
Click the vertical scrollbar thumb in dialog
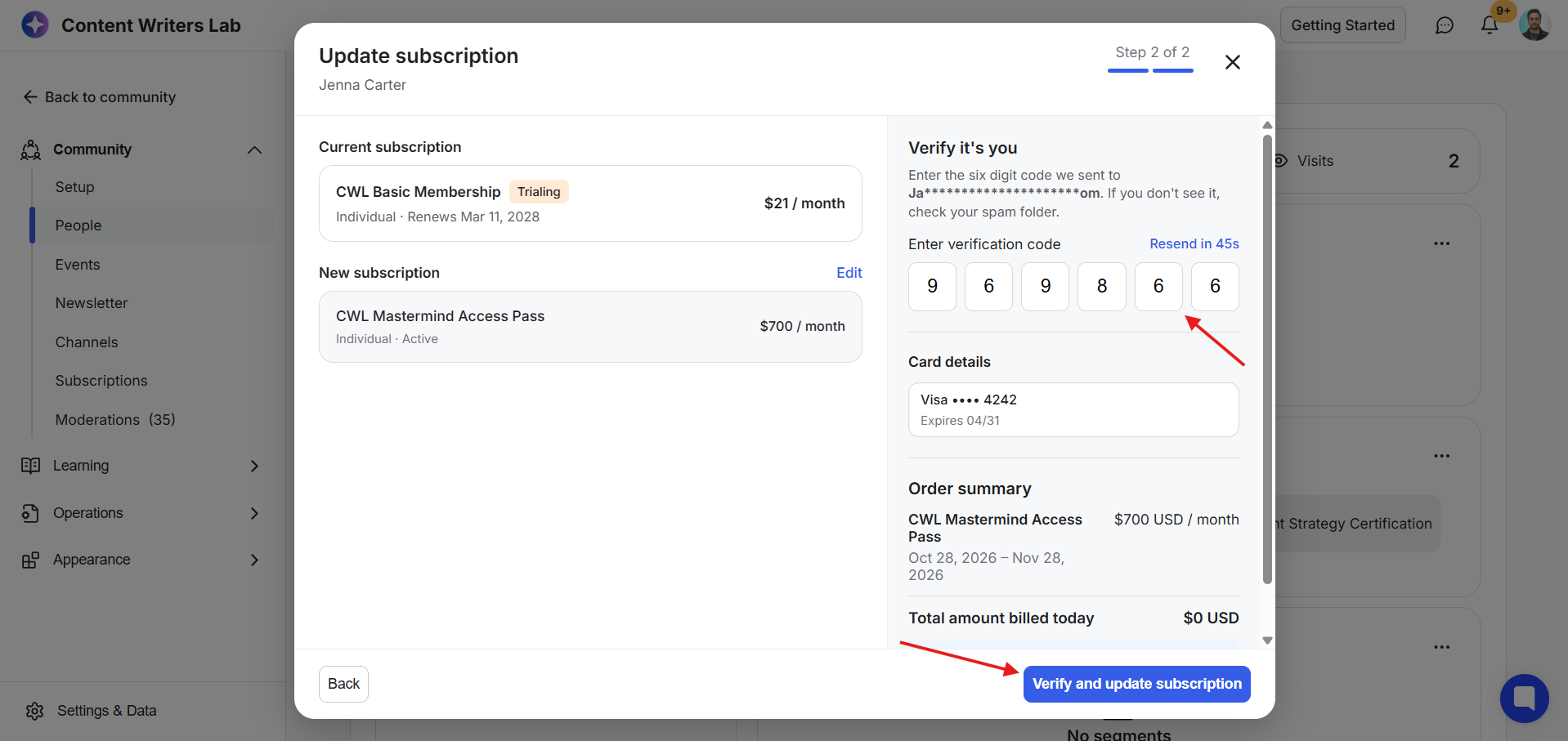pos(1267,359)
